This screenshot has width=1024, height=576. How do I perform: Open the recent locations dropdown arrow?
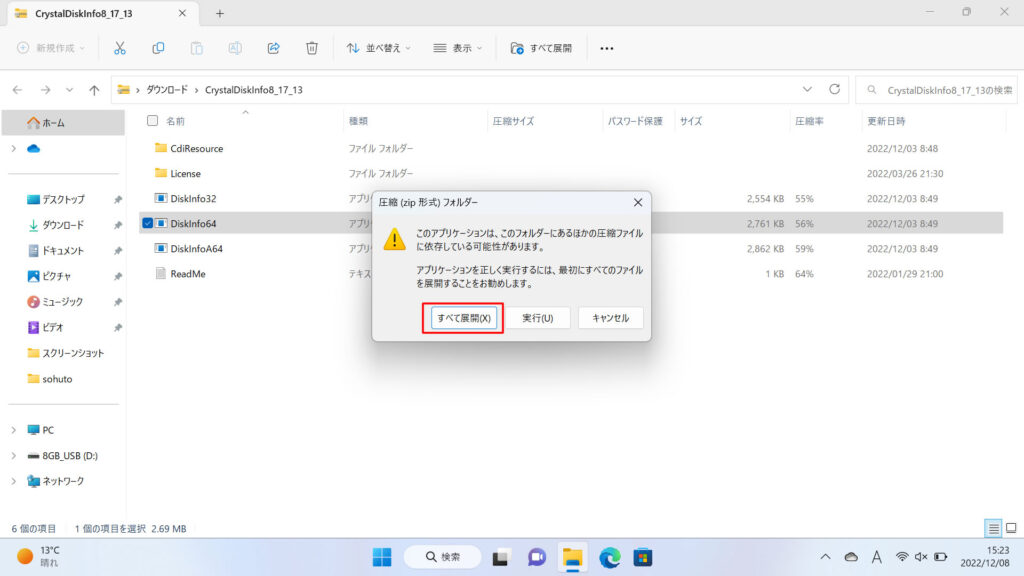(x=69, y=89)
